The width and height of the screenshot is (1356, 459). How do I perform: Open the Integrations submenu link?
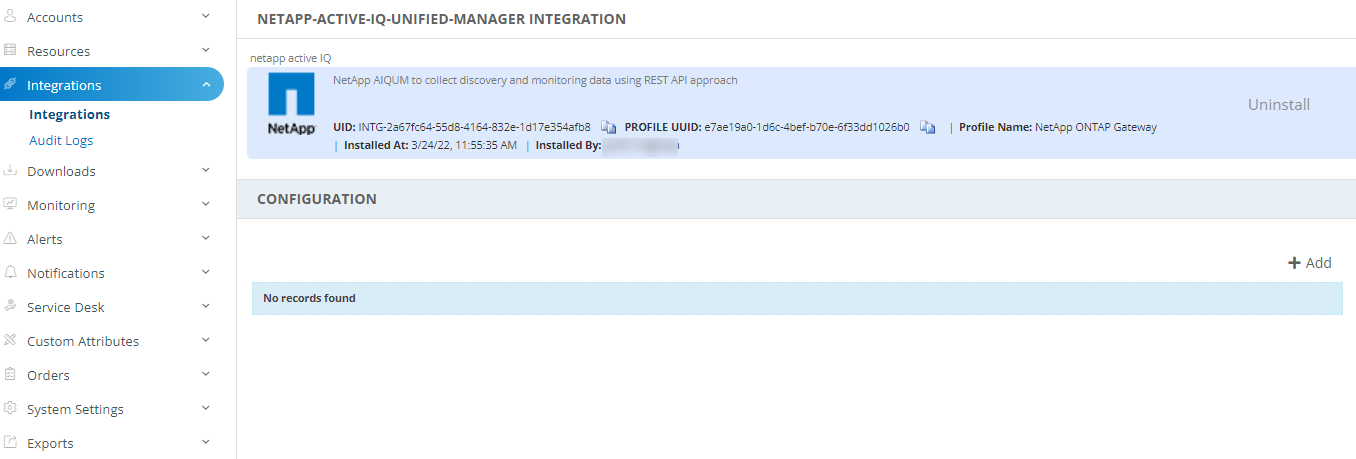pyautogui.click(x=69, y=114)
